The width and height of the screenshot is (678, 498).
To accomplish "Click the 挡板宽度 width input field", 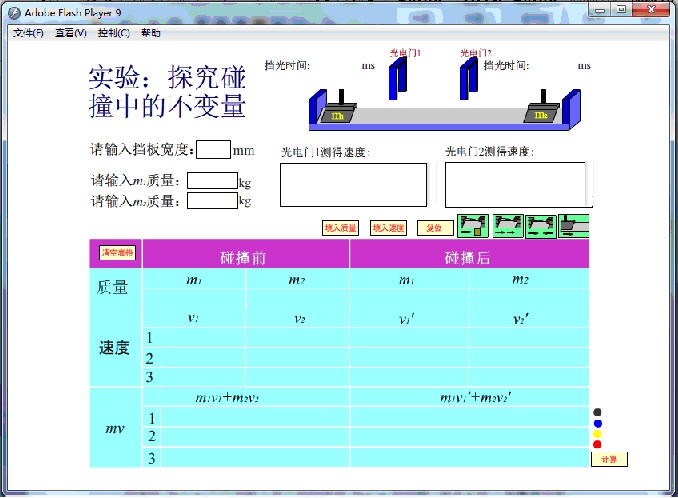I will tap(213, 150).
